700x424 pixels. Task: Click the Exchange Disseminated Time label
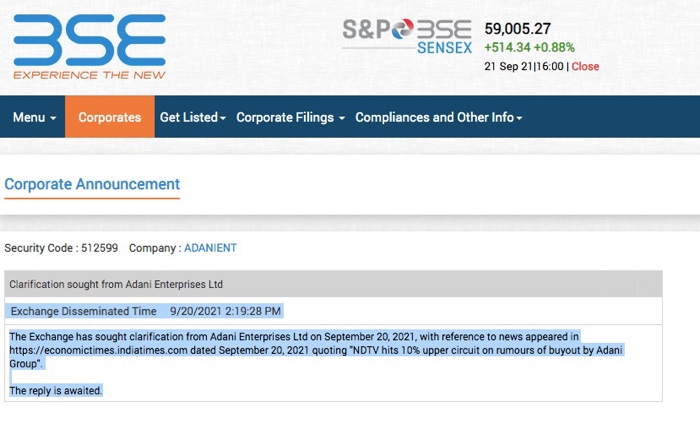[x=83, y=311]
